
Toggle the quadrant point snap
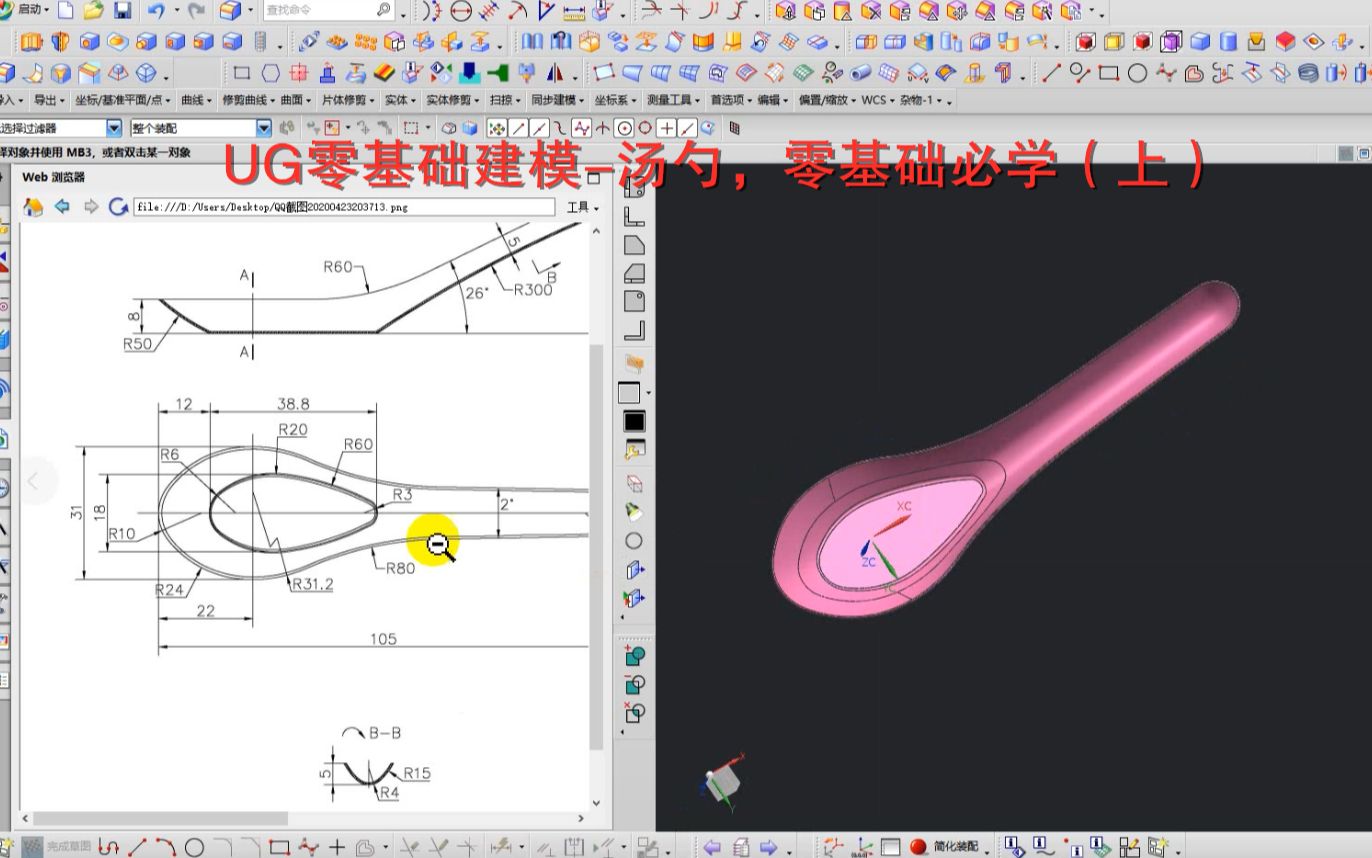click(x=645, y=128)
